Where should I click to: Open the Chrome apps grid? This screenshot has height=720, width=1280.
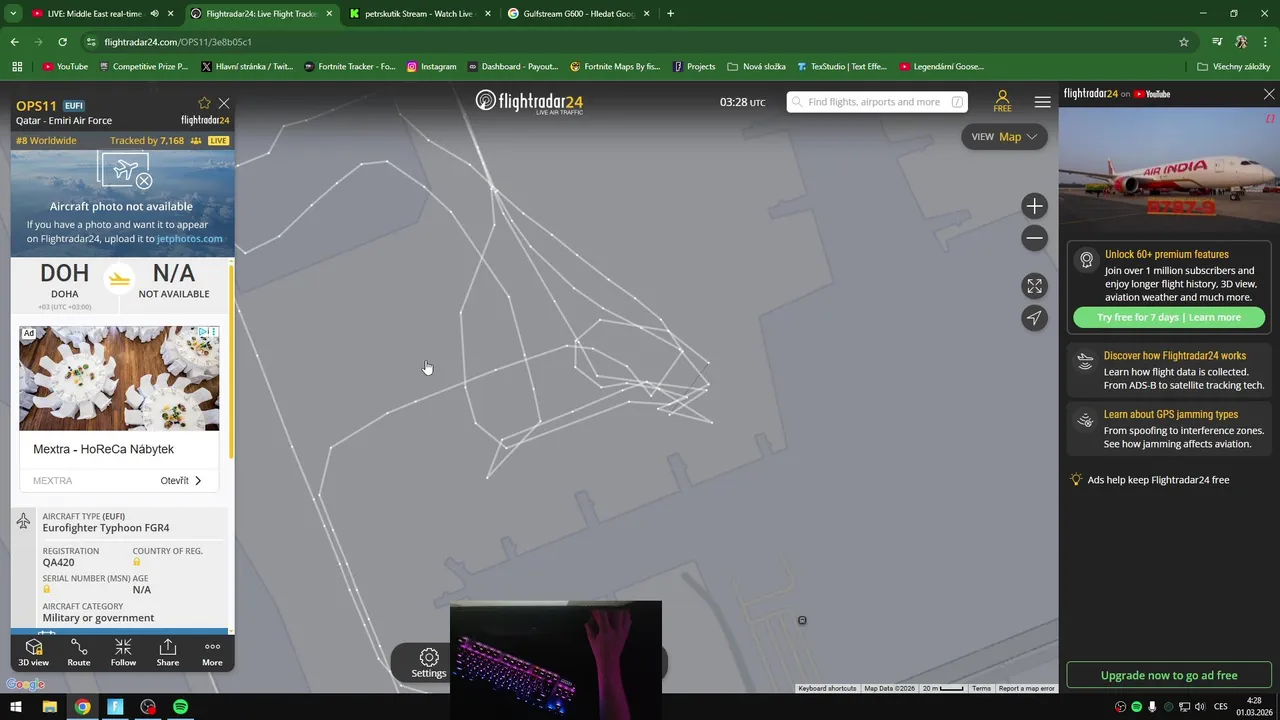(17, 67)
